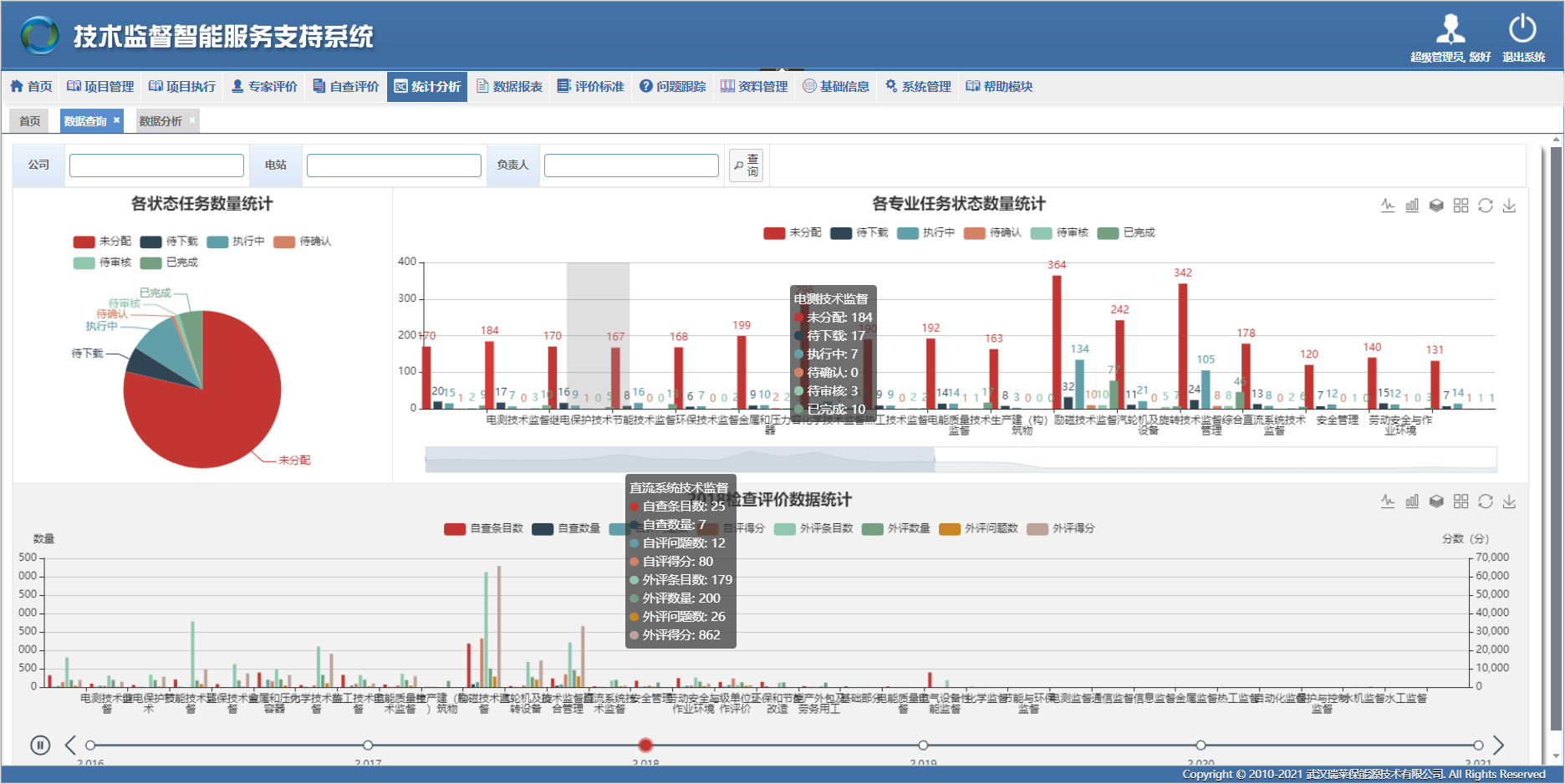Open the 基础信息 menu
This screenshot has width=1565, height=784.
coord(836,86)
